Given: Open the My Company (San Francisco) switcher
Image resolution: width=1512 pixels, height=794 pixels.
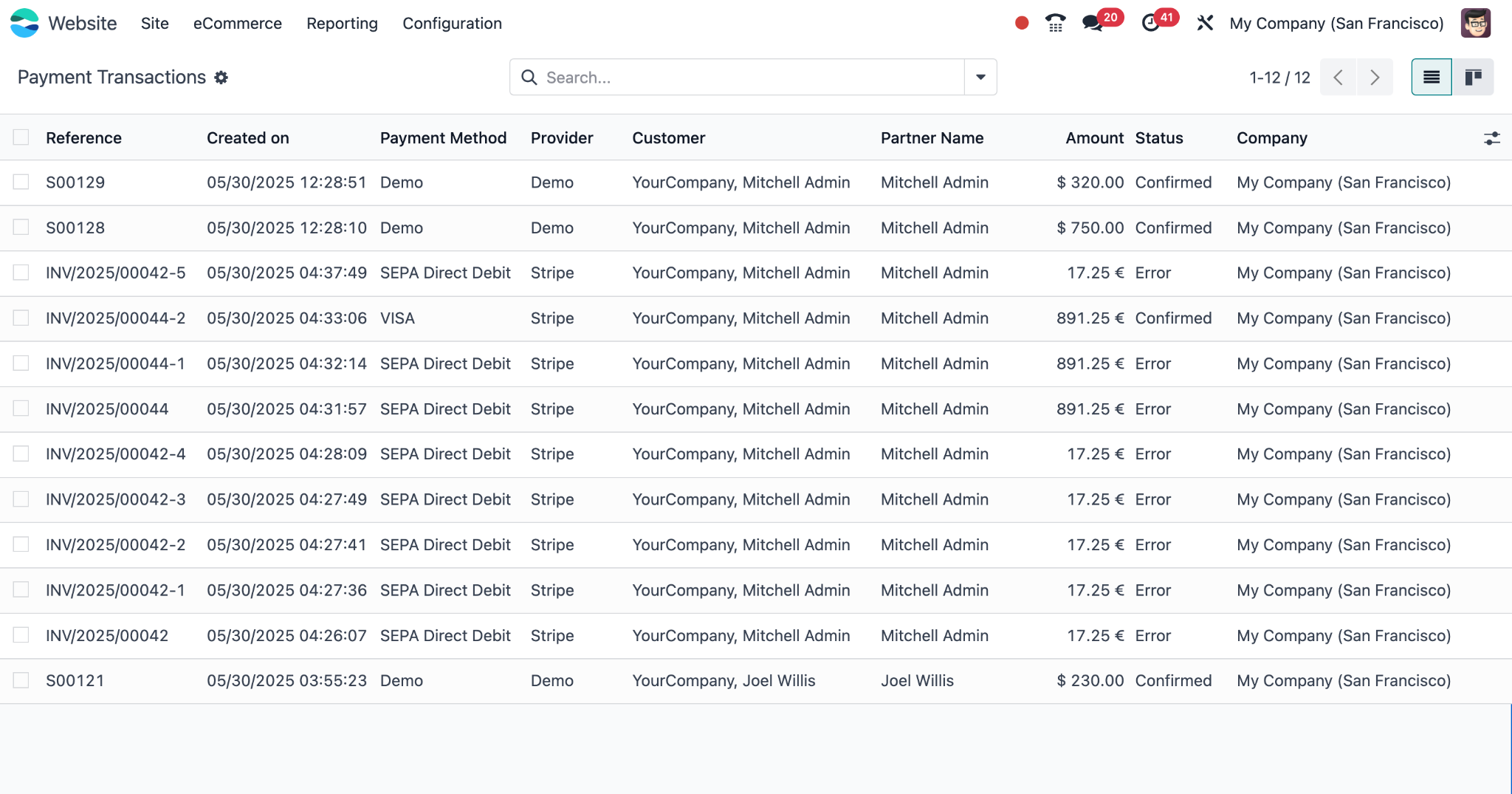Looking at the screenshot, I should click(x=1336, y=24).
